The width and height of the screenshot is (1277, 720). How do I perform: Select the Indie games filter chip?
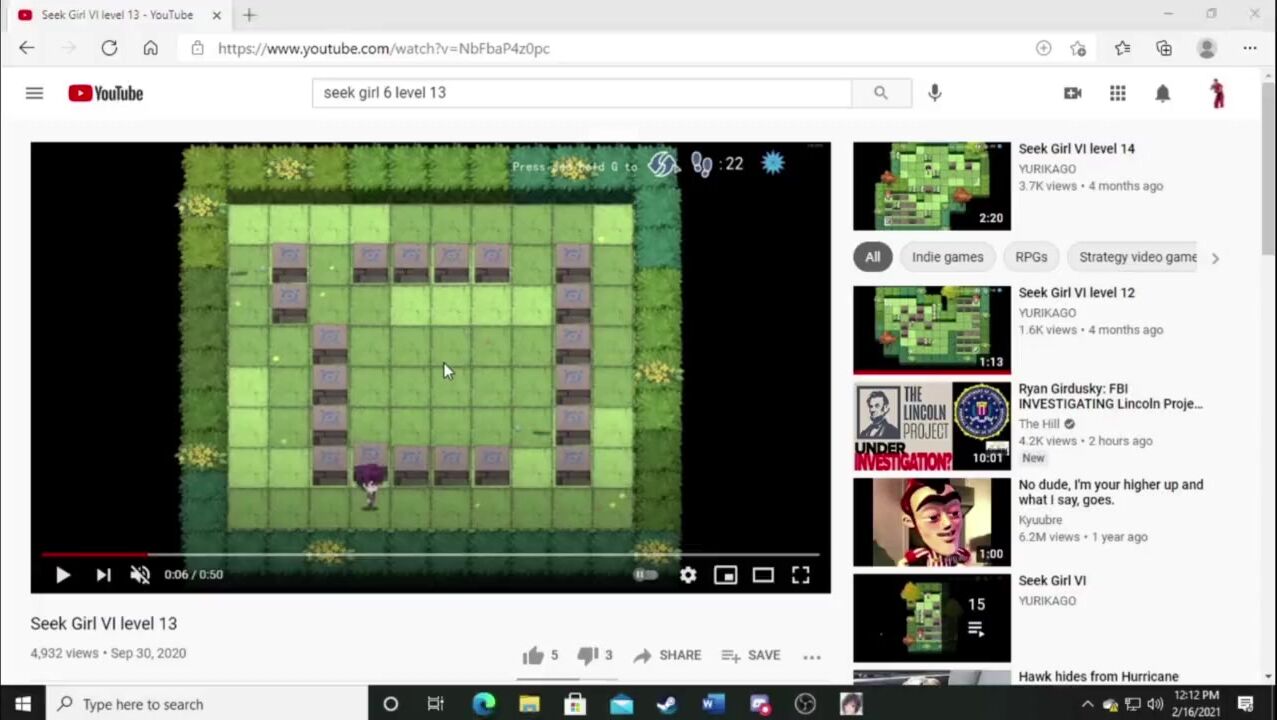pyautogui.click(x=947, y=257)
